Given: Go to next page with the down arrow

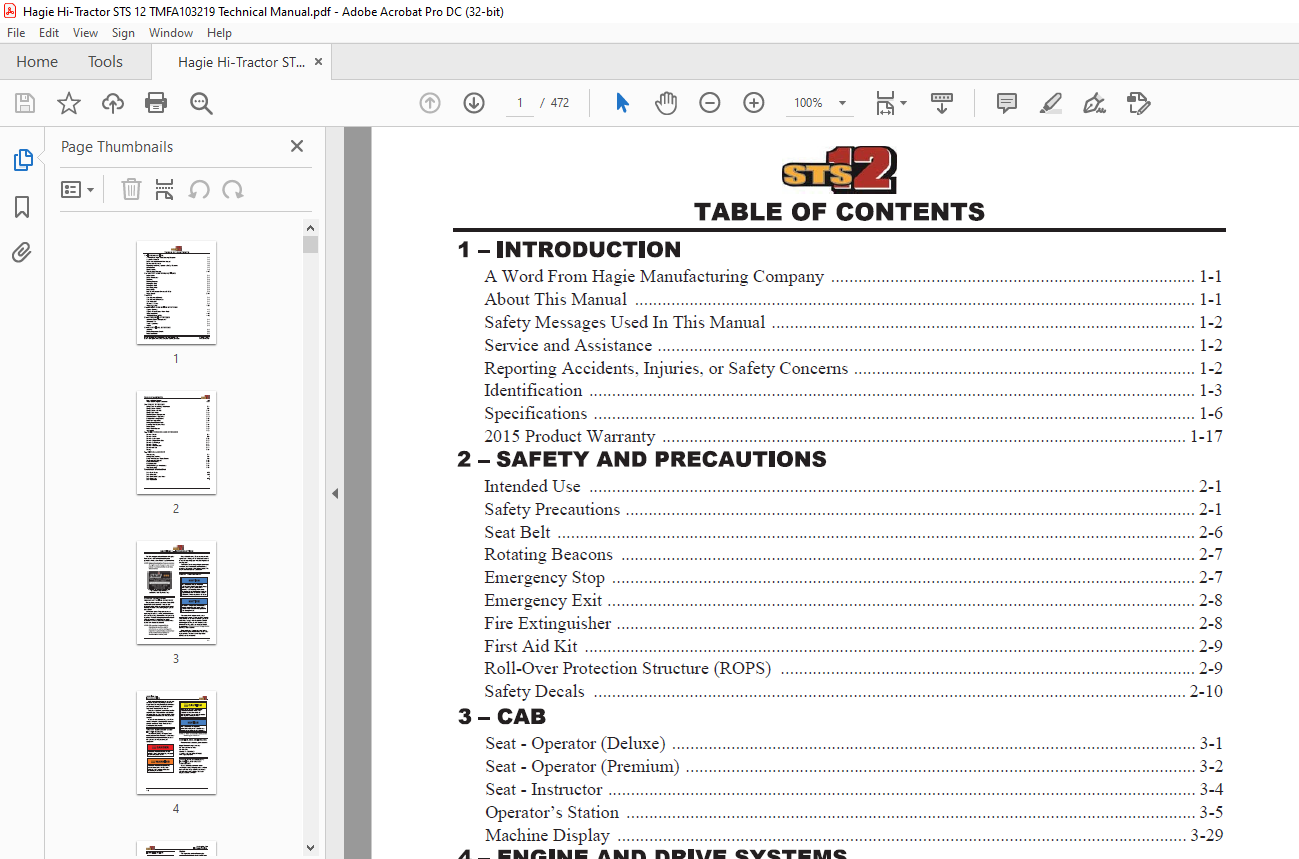Looking at the screenshot, I should 474,103.
